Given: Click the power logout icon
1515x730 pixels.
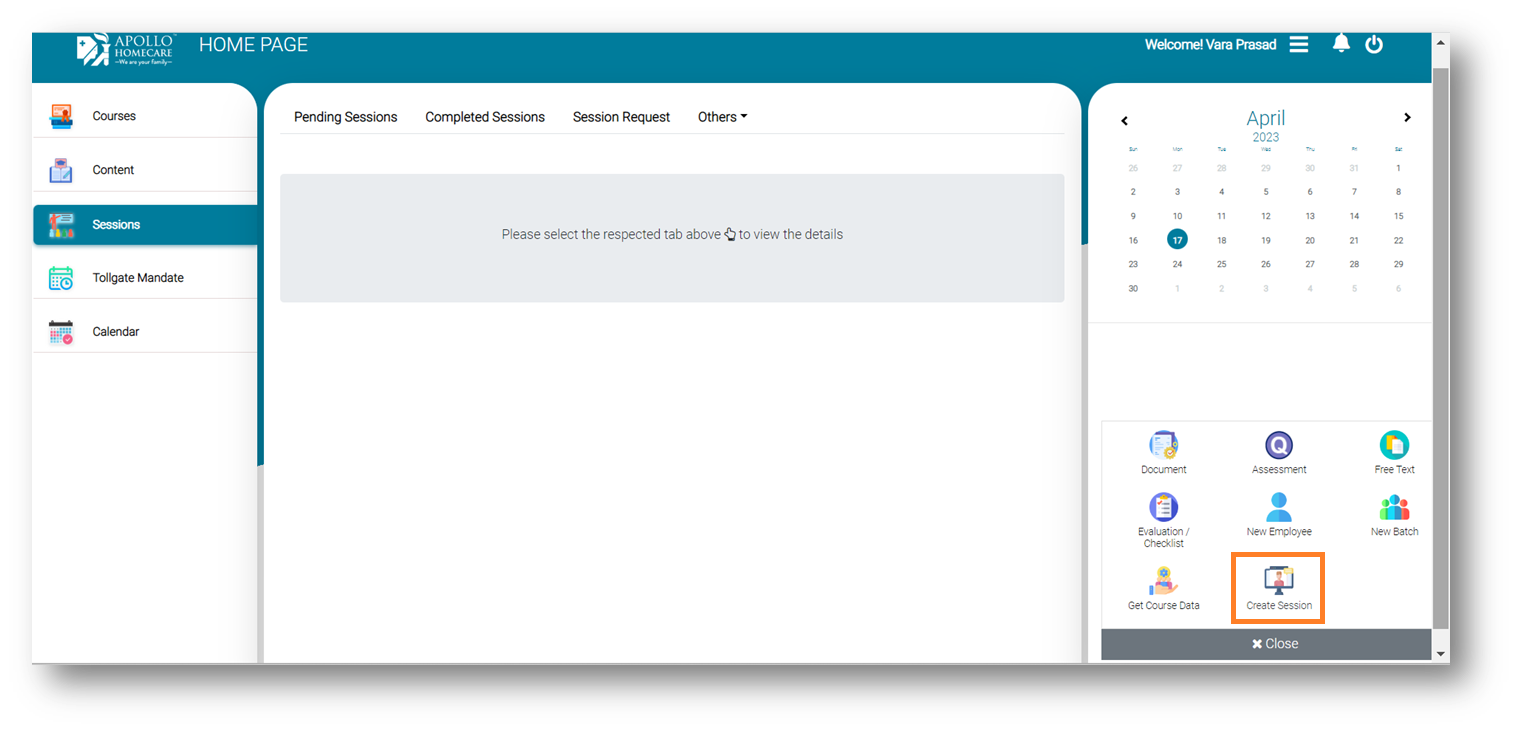Looking at the screenshot, I should pos(1374,44).
